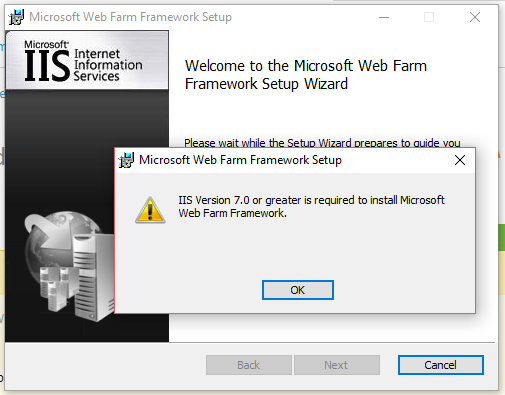The width and height of the screenshot is (505, 395).
Task: Click the greyed-out Next button
Action: [337, 365]
